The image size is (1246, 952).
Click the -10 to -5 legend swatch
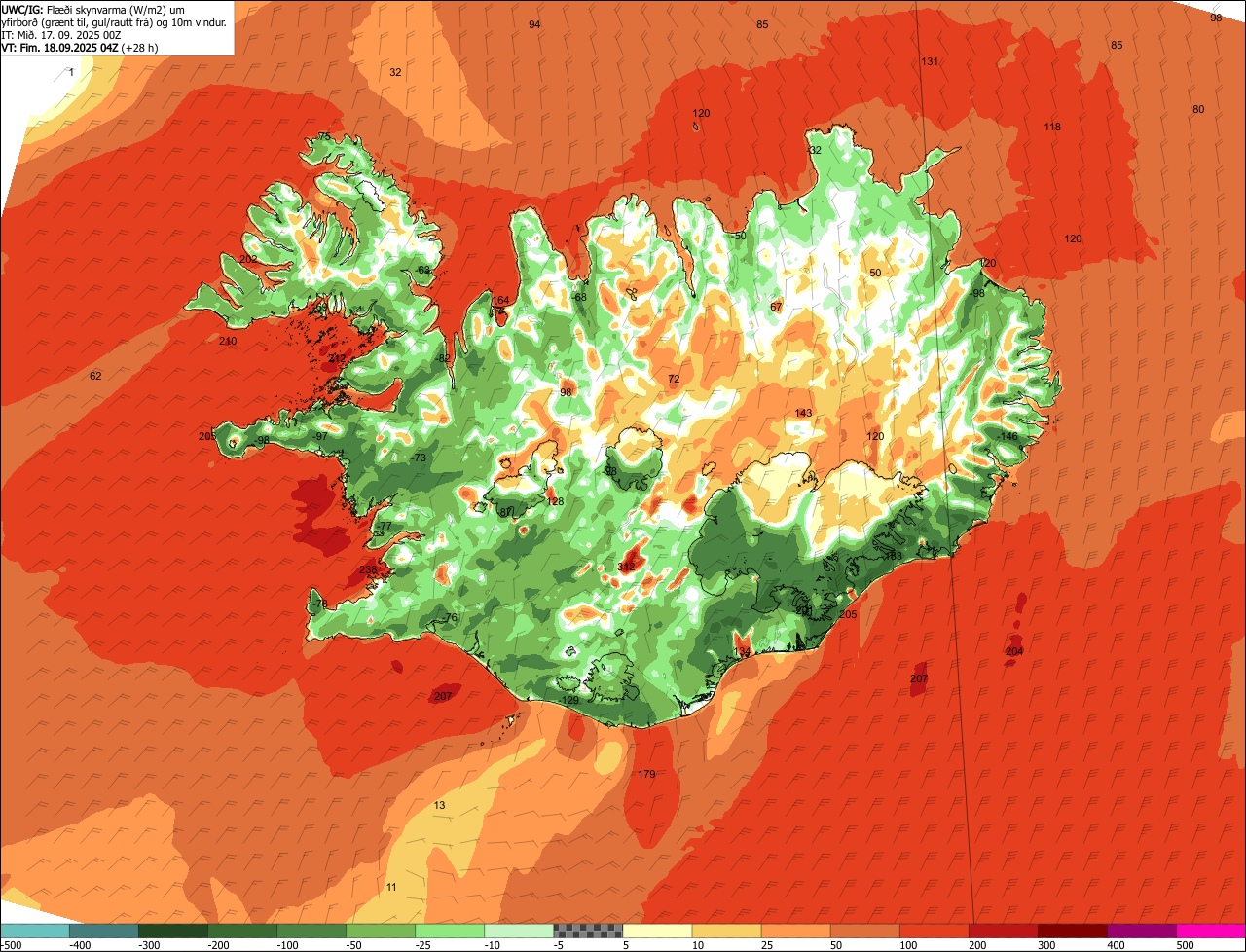point(519,931)
